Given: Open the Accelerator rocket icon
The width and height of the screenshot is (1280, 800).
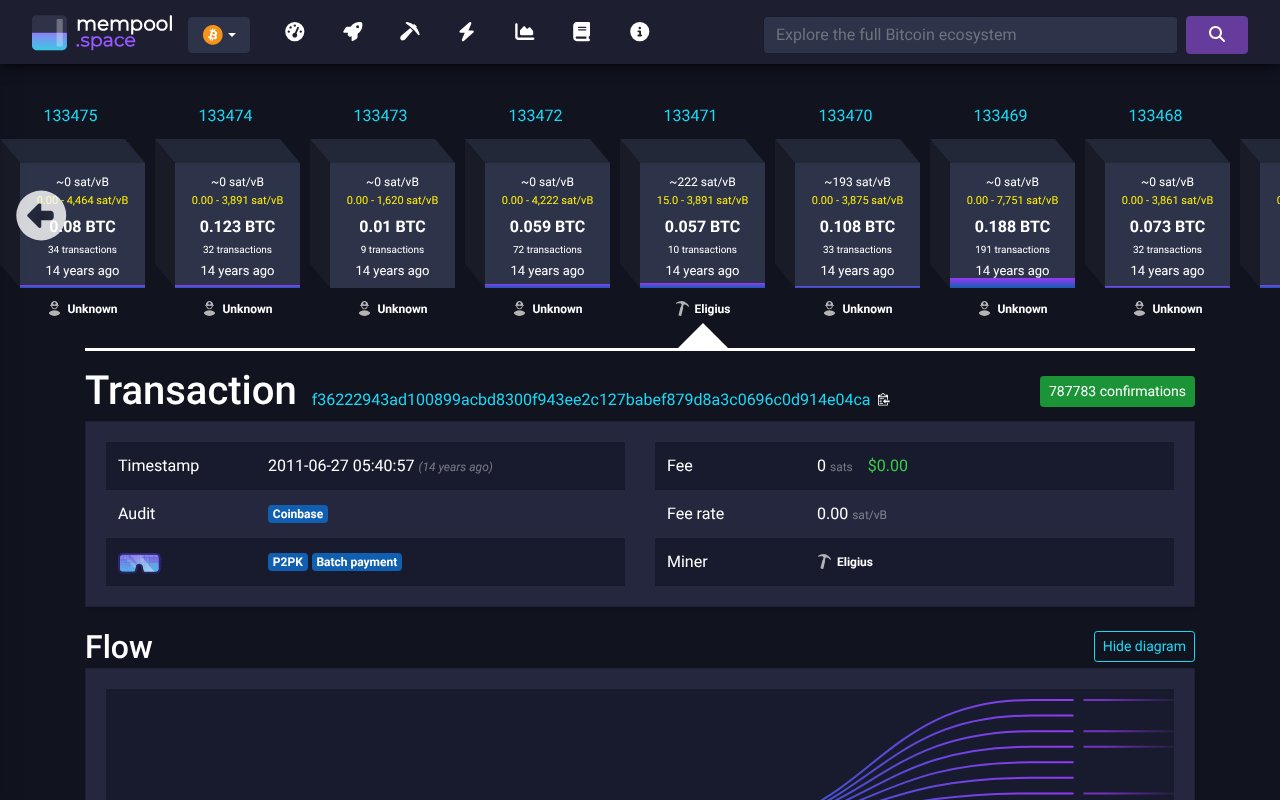Looking at the screenshot, I should 352,31.
